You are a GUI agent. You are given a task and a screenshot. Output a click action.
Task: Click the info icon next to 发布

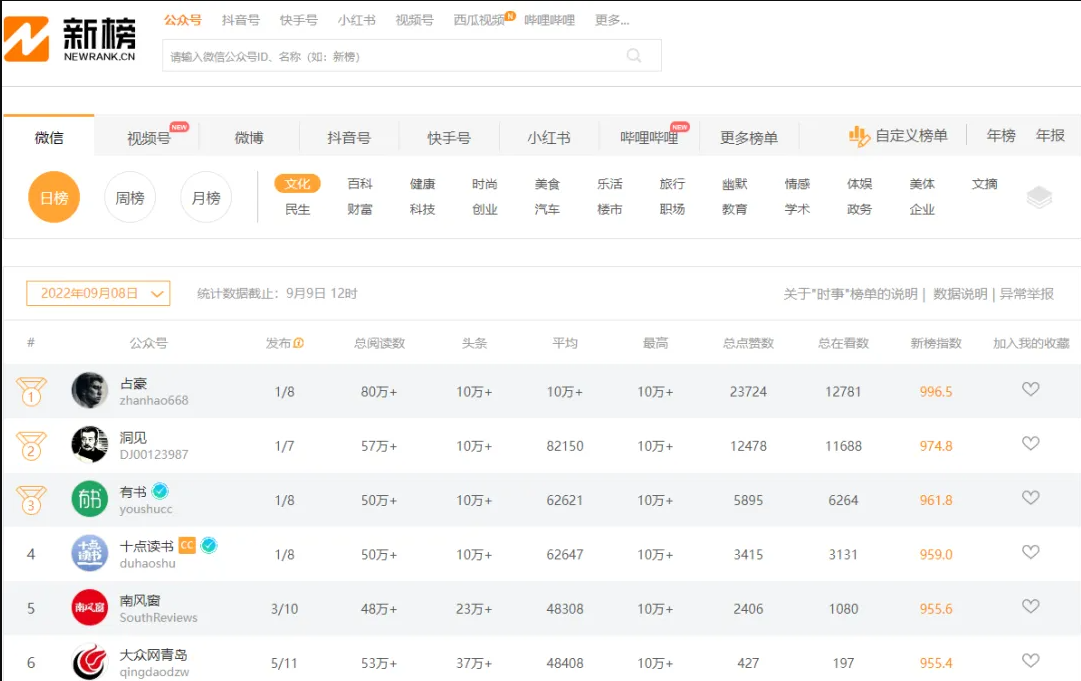[x=299, y=343]
